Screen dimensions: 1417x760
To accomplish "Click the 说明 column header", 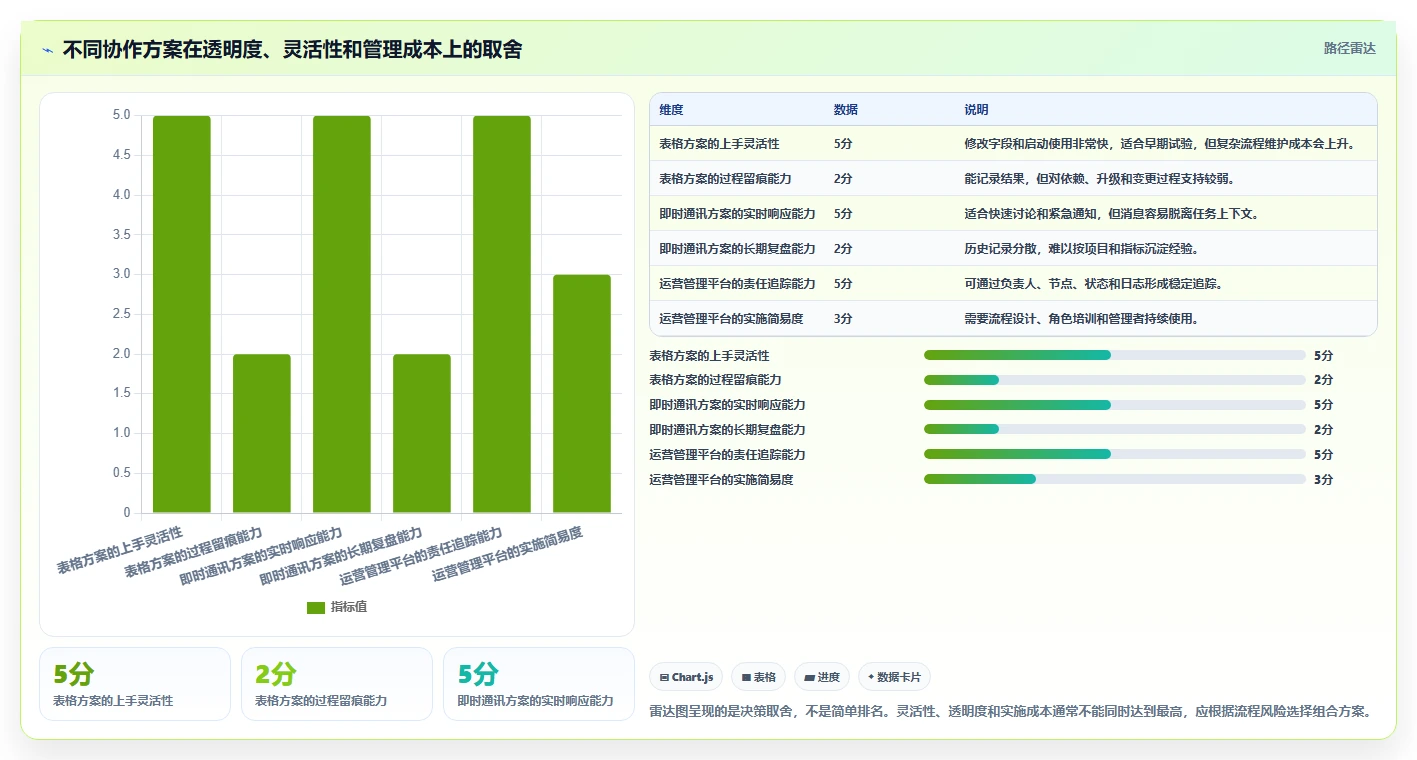I will point(976,110).
